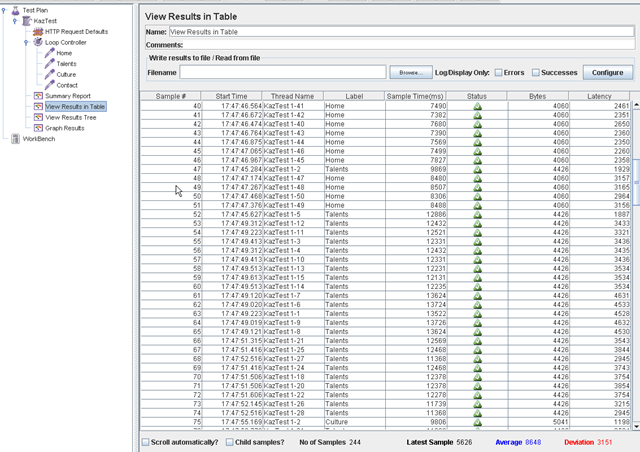Click the Loop Controller icon
The width and height of the screenshot is (640, 452).
click(38, 42)
